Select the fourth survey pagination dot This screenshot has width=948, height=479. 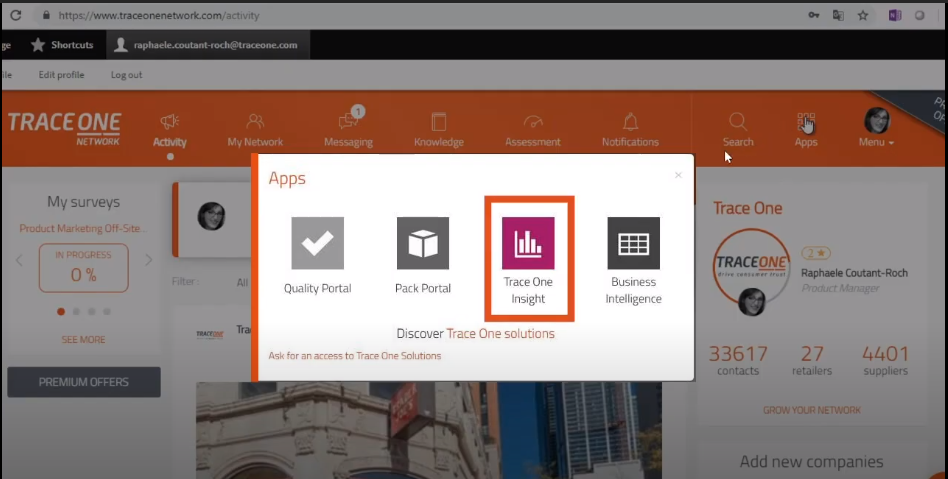[107, 311]
